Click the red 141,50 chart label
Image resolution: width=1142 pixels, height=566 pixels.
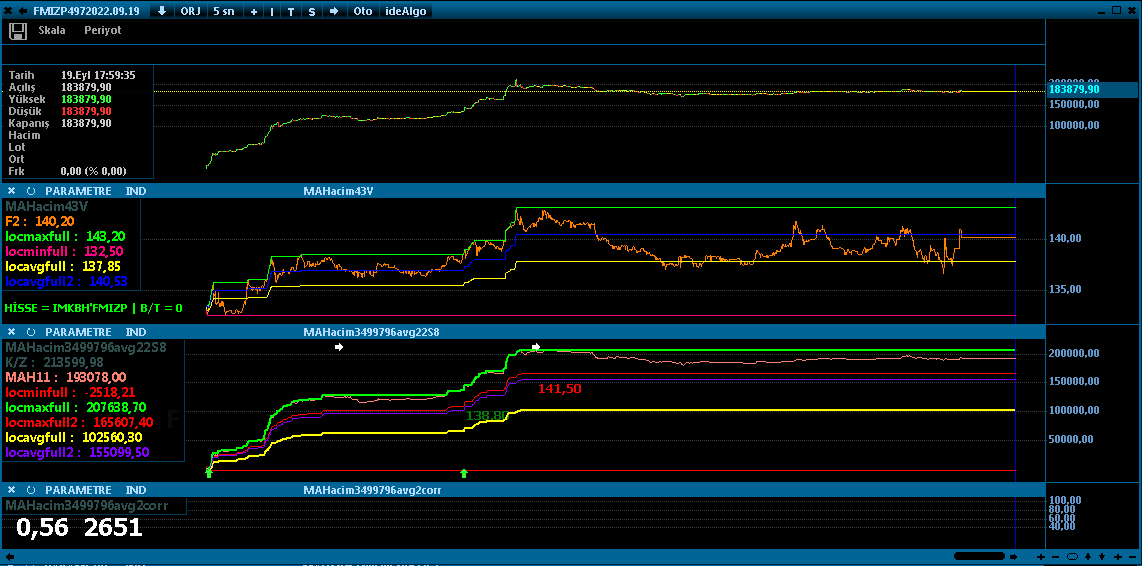click(x=559, y=389)
